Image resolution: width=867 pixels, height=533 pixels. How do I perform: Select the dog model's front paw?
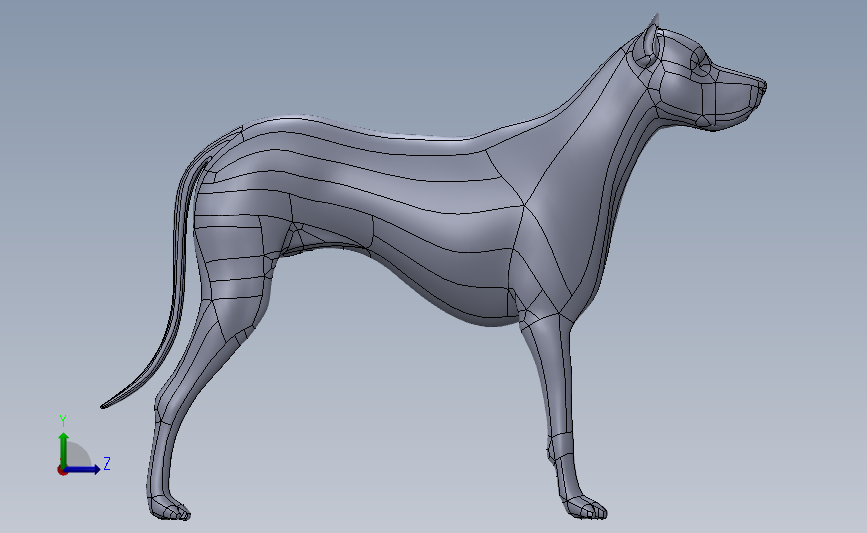tap(585, 508)
